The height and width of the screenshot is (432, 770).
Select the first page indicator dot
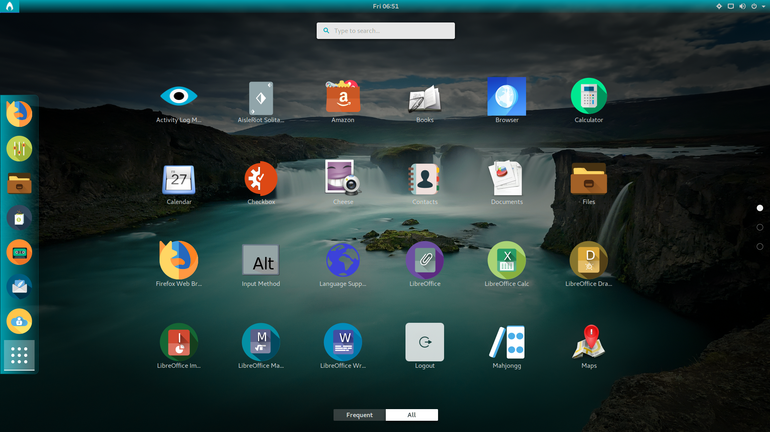coord(760,208)
